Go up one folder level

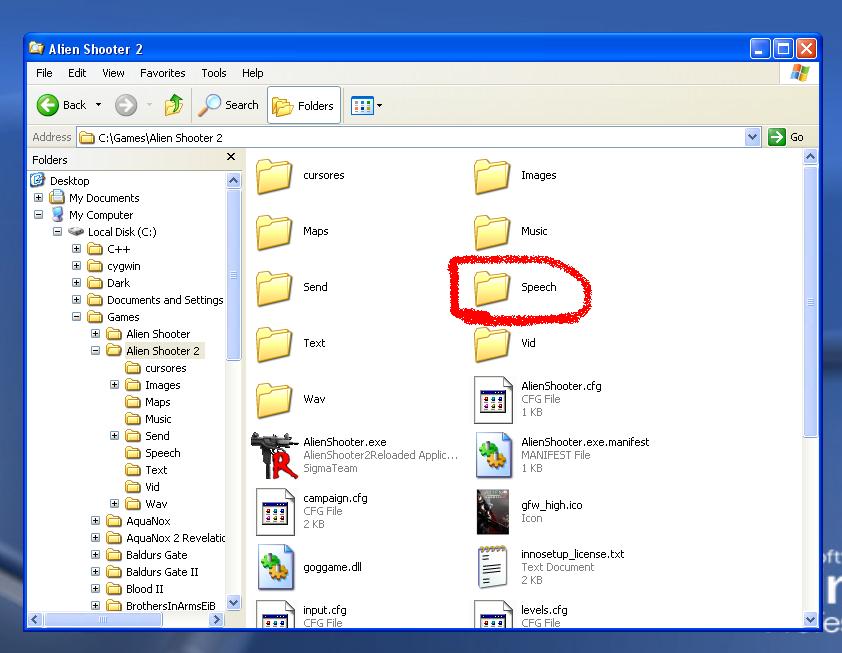click(174, 105)
